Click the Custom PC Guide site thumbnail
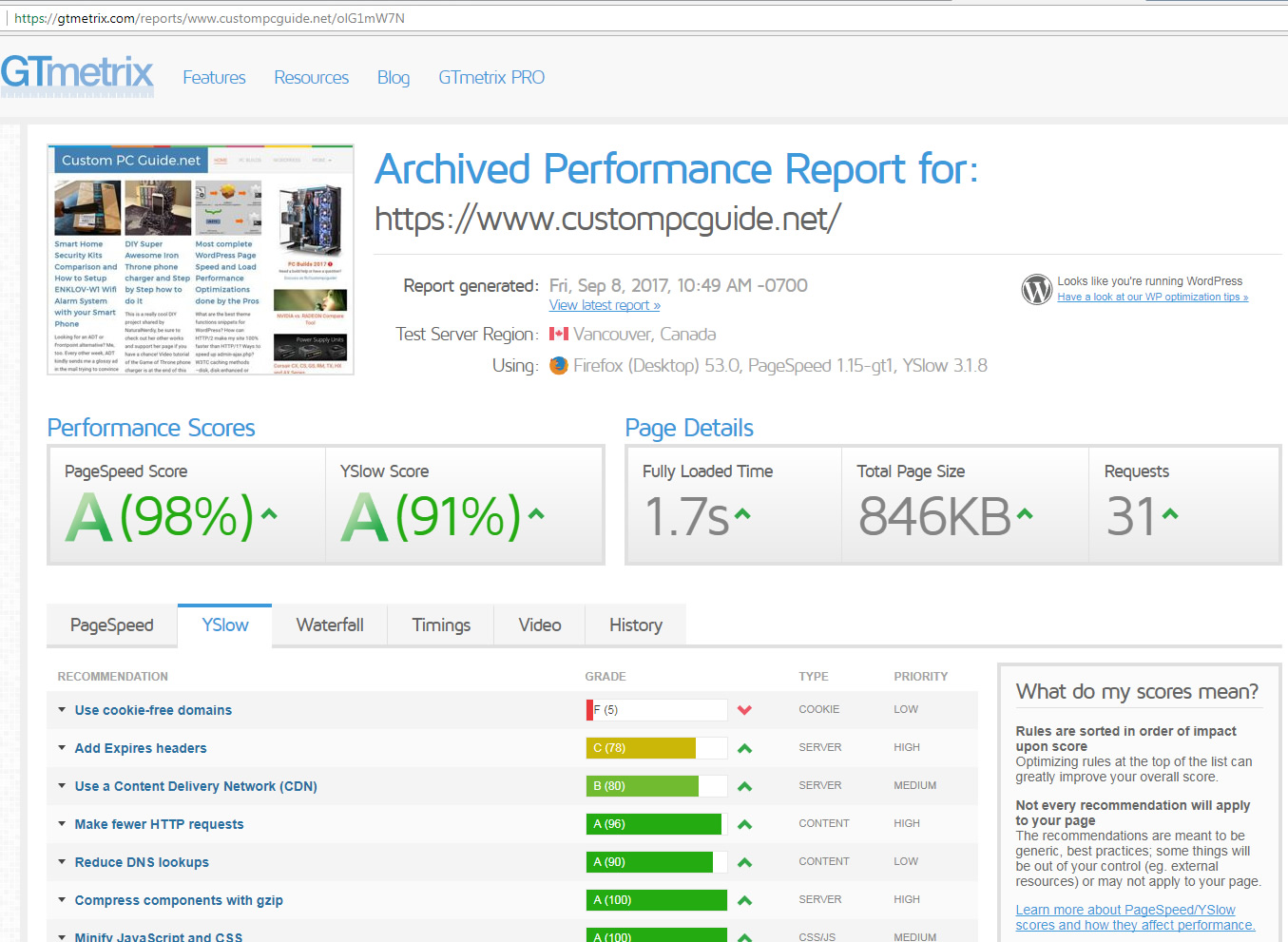The width and height of the screenshot is (1288, 942). pos(201,260)
